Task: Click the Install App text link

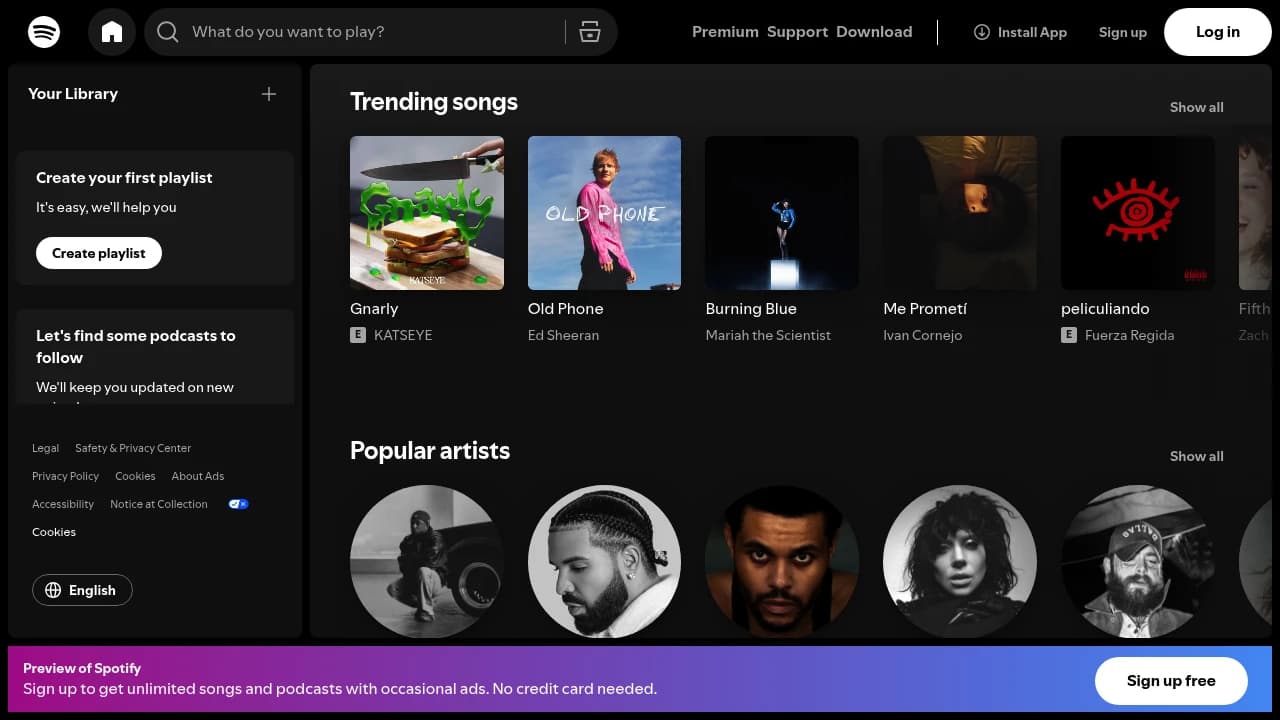Action: click(x=1032, y=32)
